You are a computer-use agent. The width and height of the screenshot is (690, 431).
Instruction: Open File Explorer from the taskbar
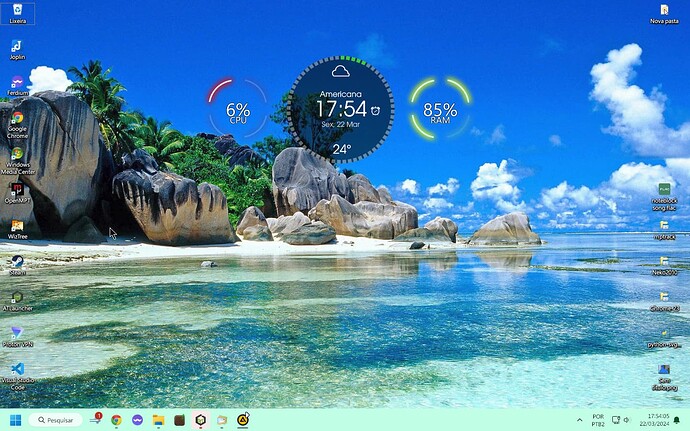click(158, 420)
